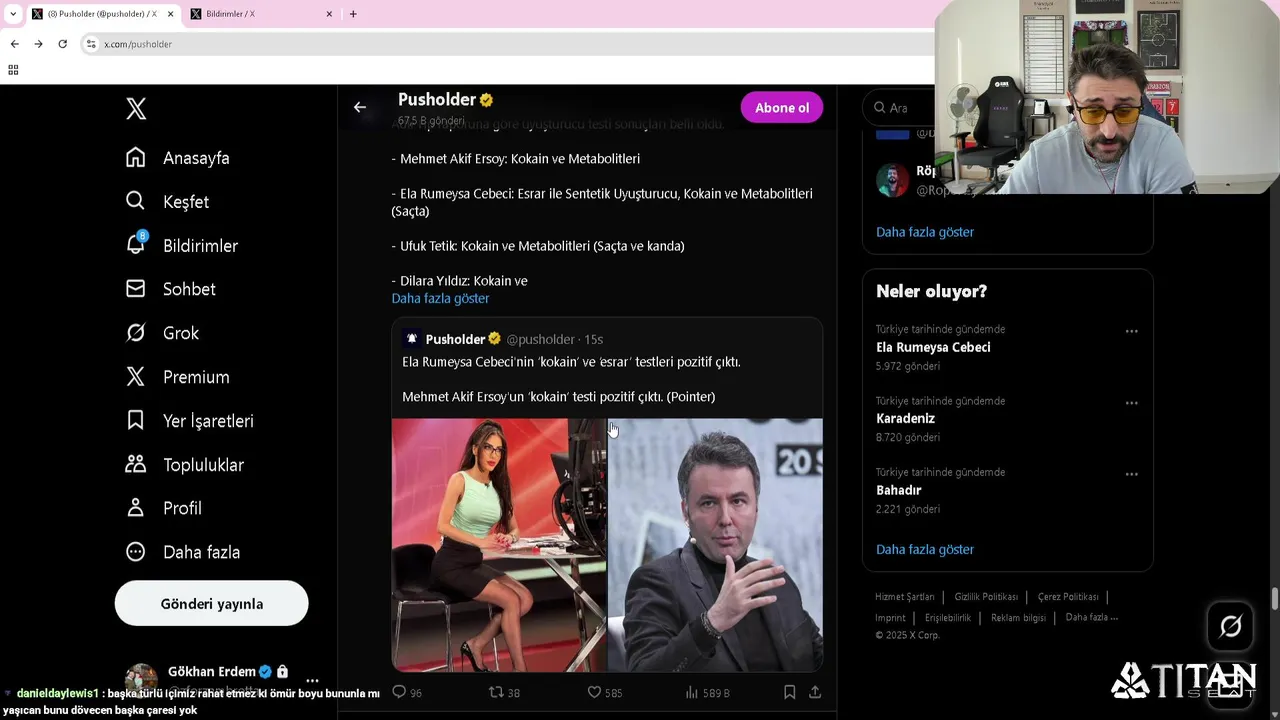Open Erişilebilirlik footer link
Viewport: 1280px width, 720px height.
[947, 618]
